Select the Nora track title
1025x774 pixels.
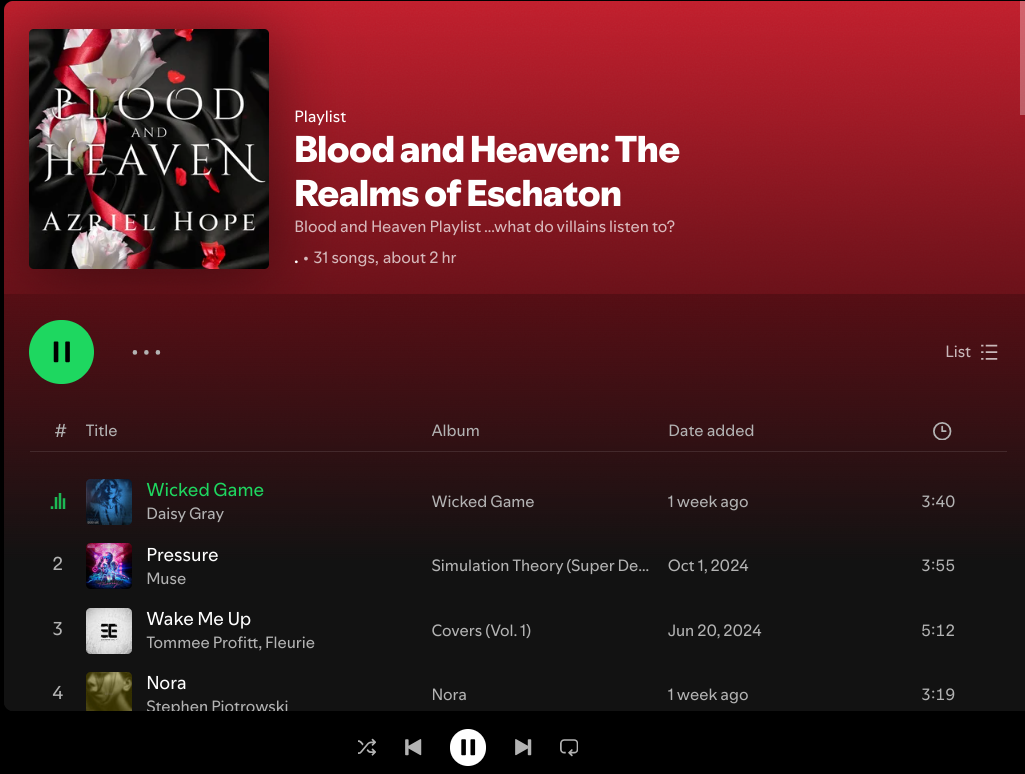167,683
